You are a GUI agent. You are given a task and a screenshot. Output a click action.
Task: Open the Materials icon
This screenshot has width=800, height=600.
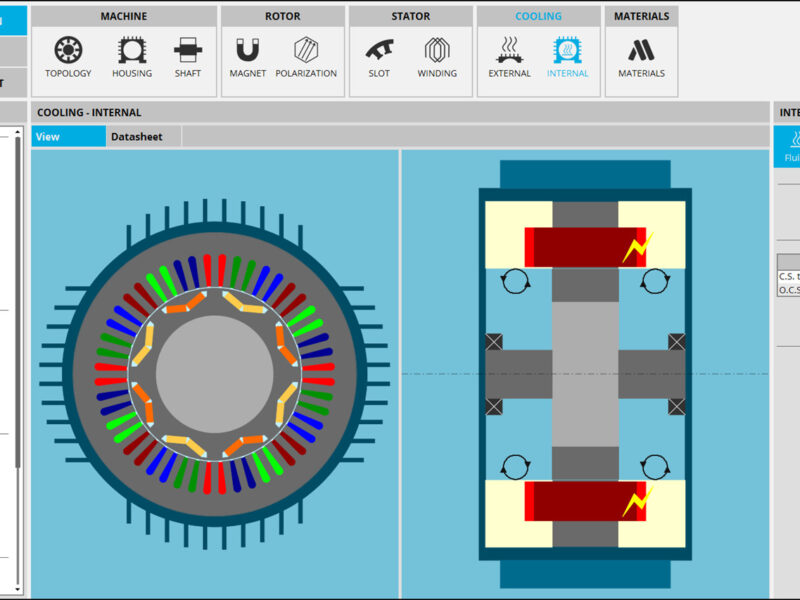click(641, 57)
